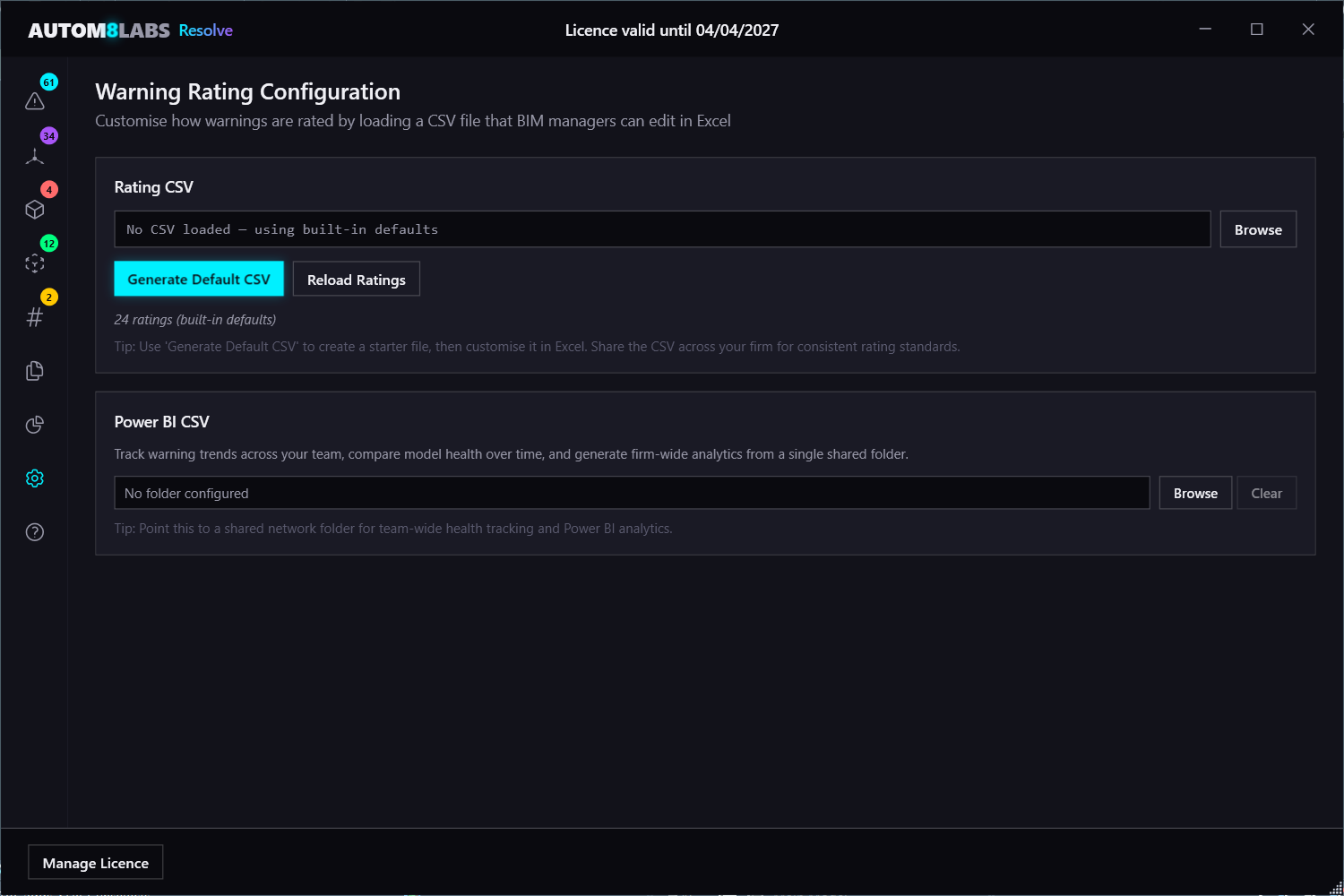This screenshot has height=896, width=1344.
Task: Click the selection crosshair icon with 12 badge
Action: click(x=34, y=263)
